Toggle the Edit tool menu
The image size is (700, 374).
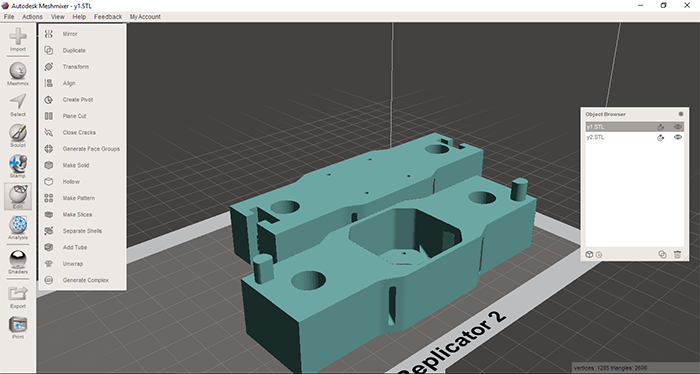pyautogui.click(x=18, y=196)
